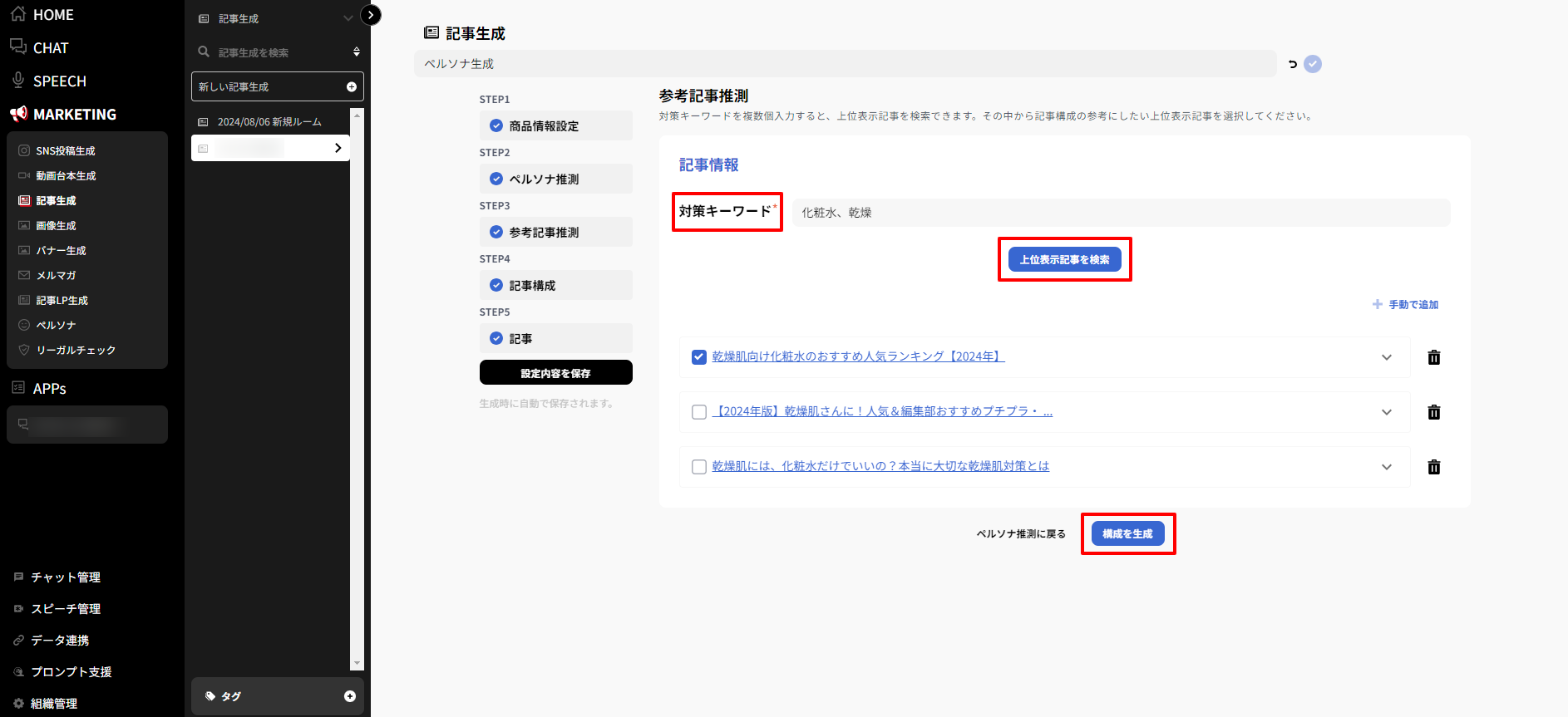Delete the first reference article with trash icon
Image resolution: width=1568 pixels, height=717 pixels.
[x=1433, y=357]
